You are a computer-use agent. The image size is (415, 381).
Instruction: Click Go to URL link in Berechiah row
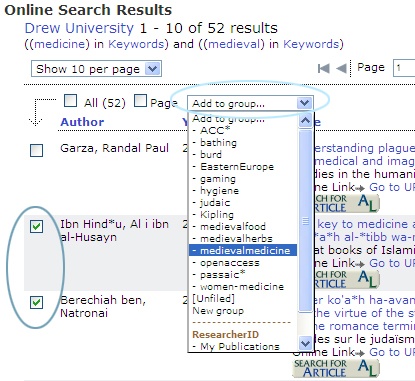coord(392,352)
